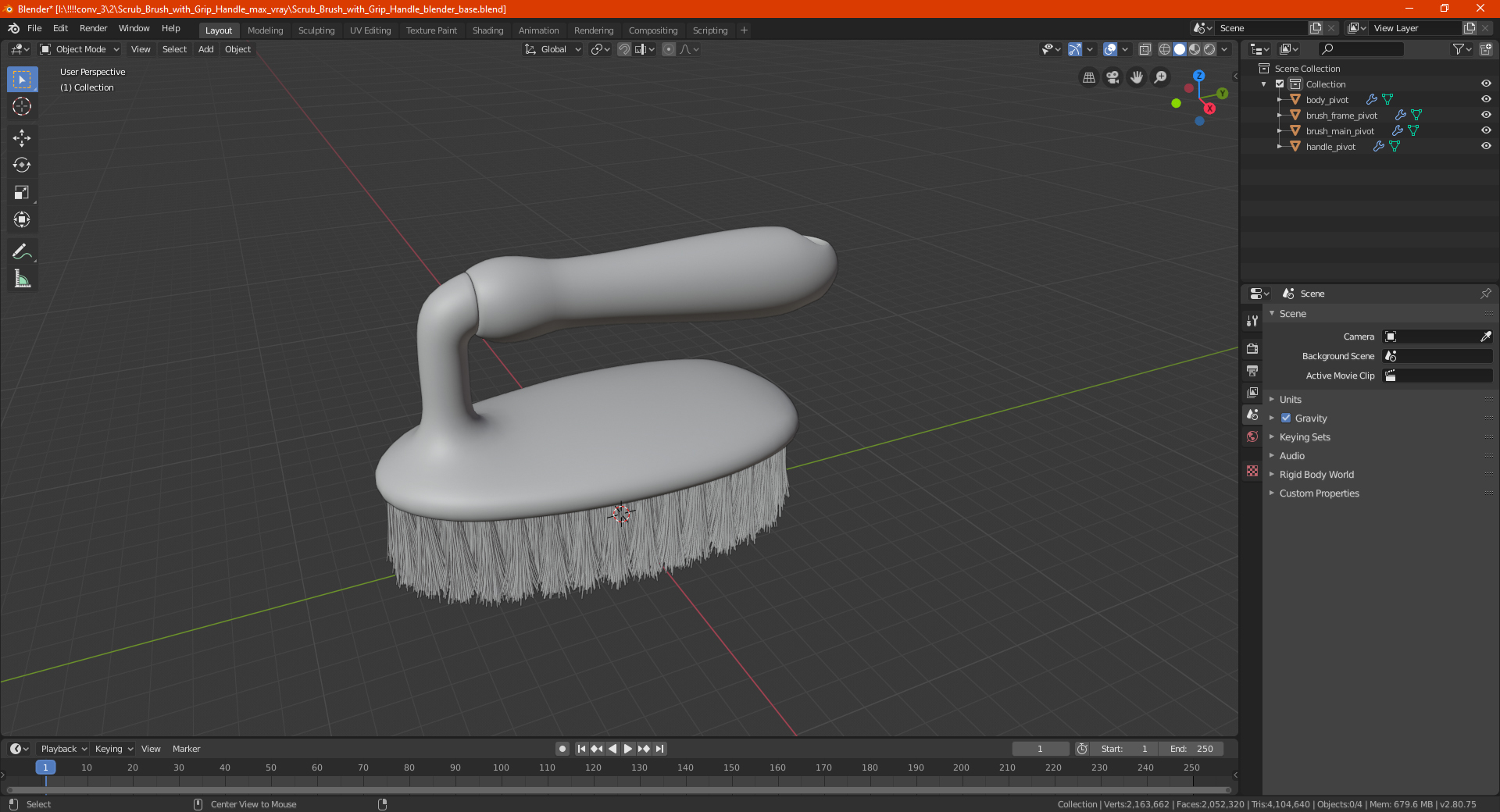The width and height of the screenshot is (1500, 812).
Task: Toggle Collection visibility eye icon
Action: [1486, 84]
